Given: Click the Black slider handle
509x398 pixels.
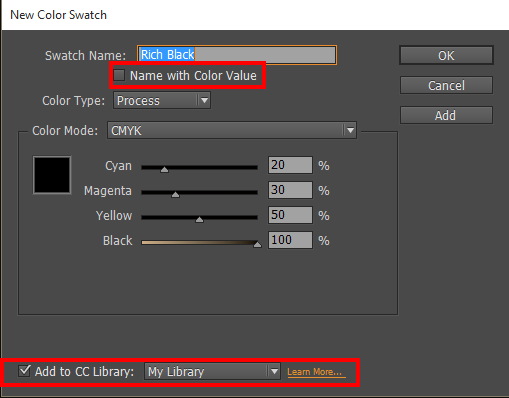Looking at the screenshot, I should (257, 245).
